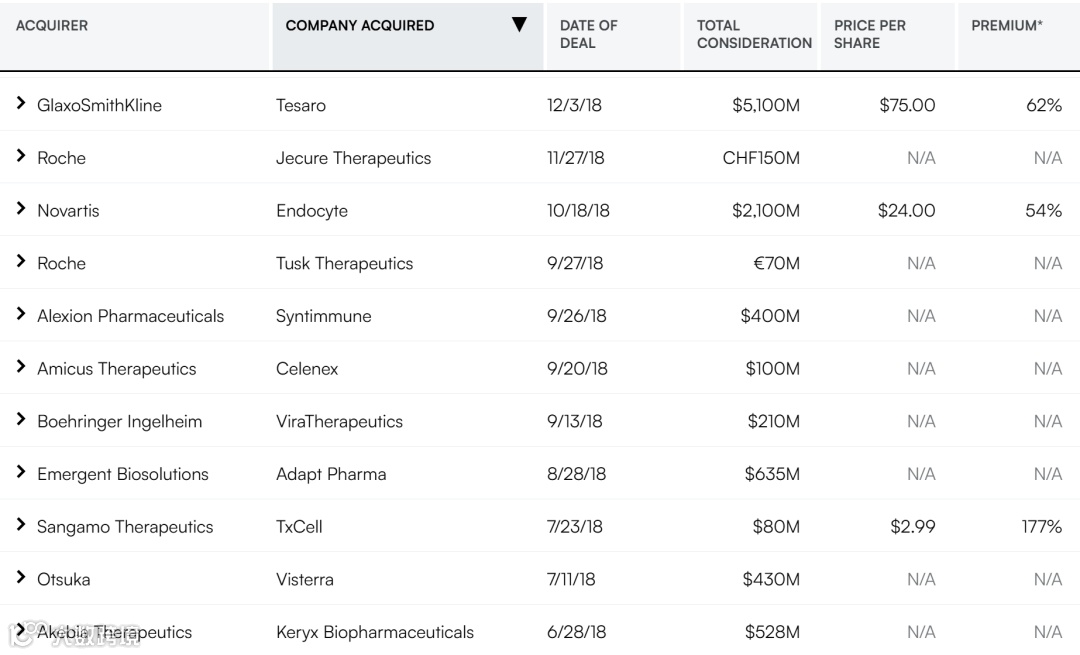The height and width of the screenshot is (655, 1080).
Task: Expand the Emergent Biosolutions row chevron
Action: coord(20,473)
